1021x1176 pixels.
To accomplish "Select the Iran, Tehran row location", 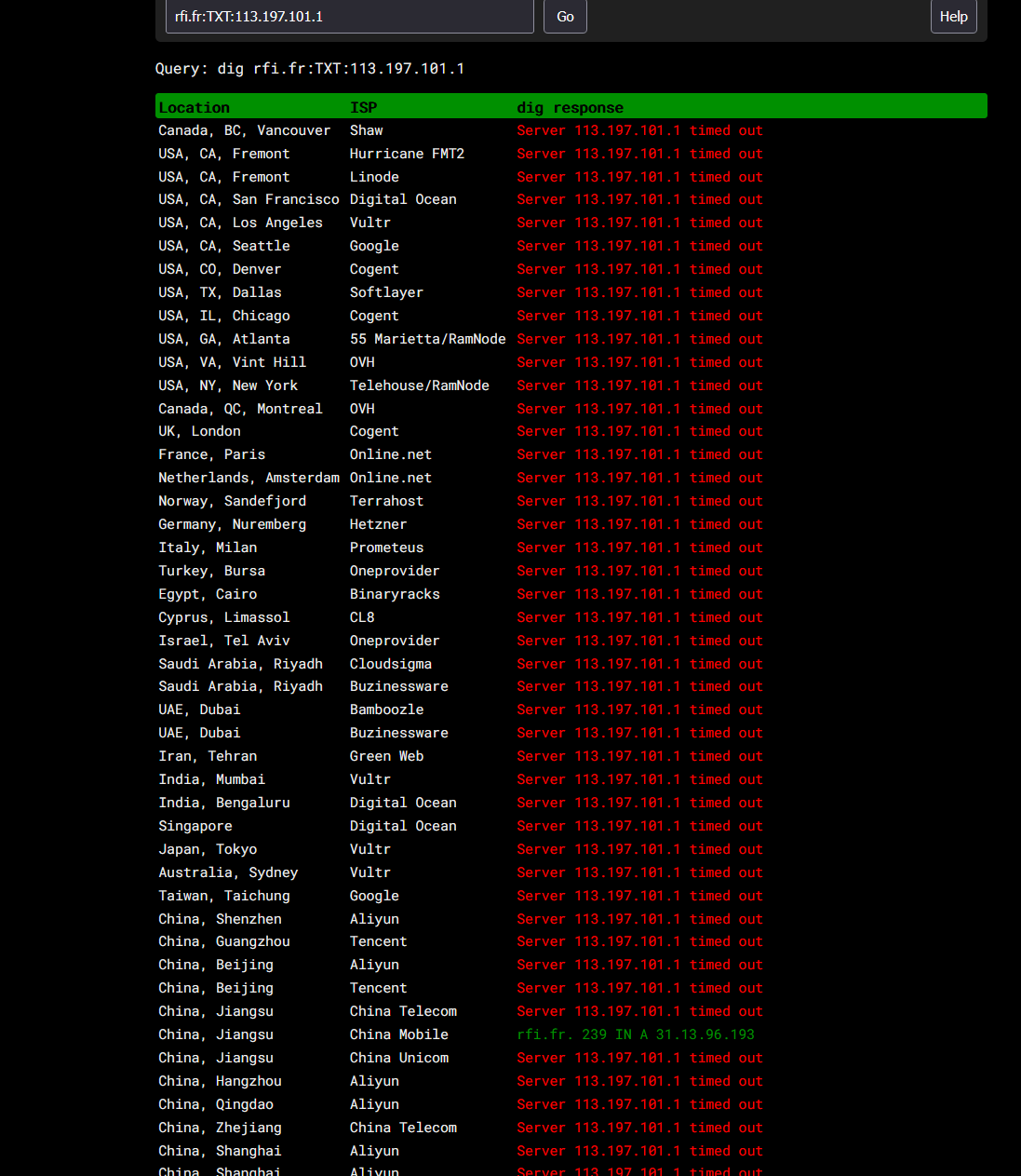I will (208, 756).
